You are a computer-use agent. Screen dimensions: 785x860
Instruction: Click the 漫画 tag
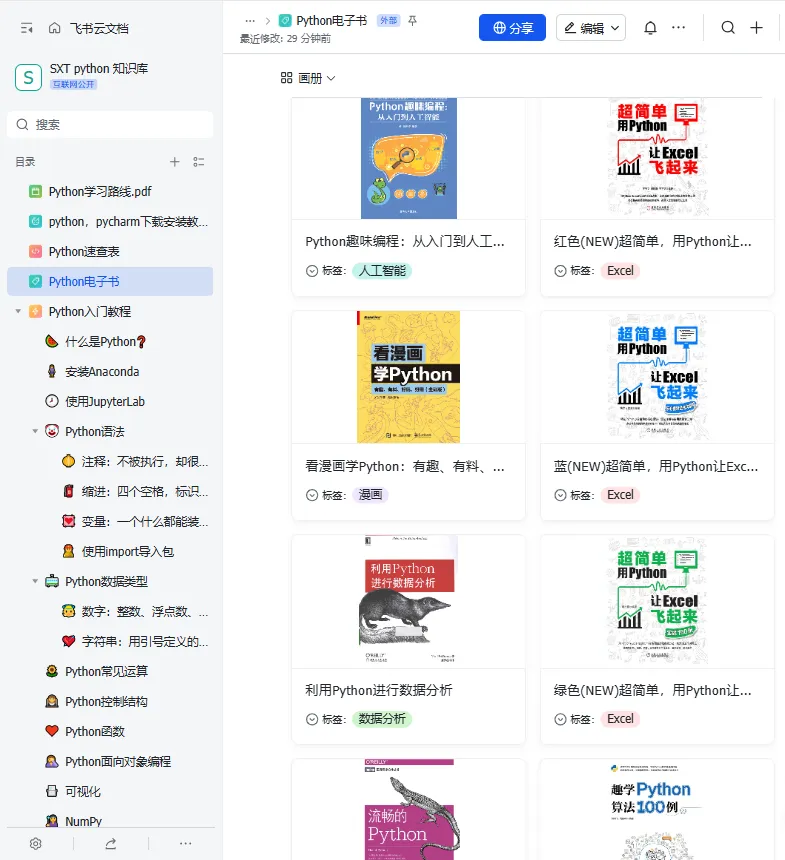370,495
